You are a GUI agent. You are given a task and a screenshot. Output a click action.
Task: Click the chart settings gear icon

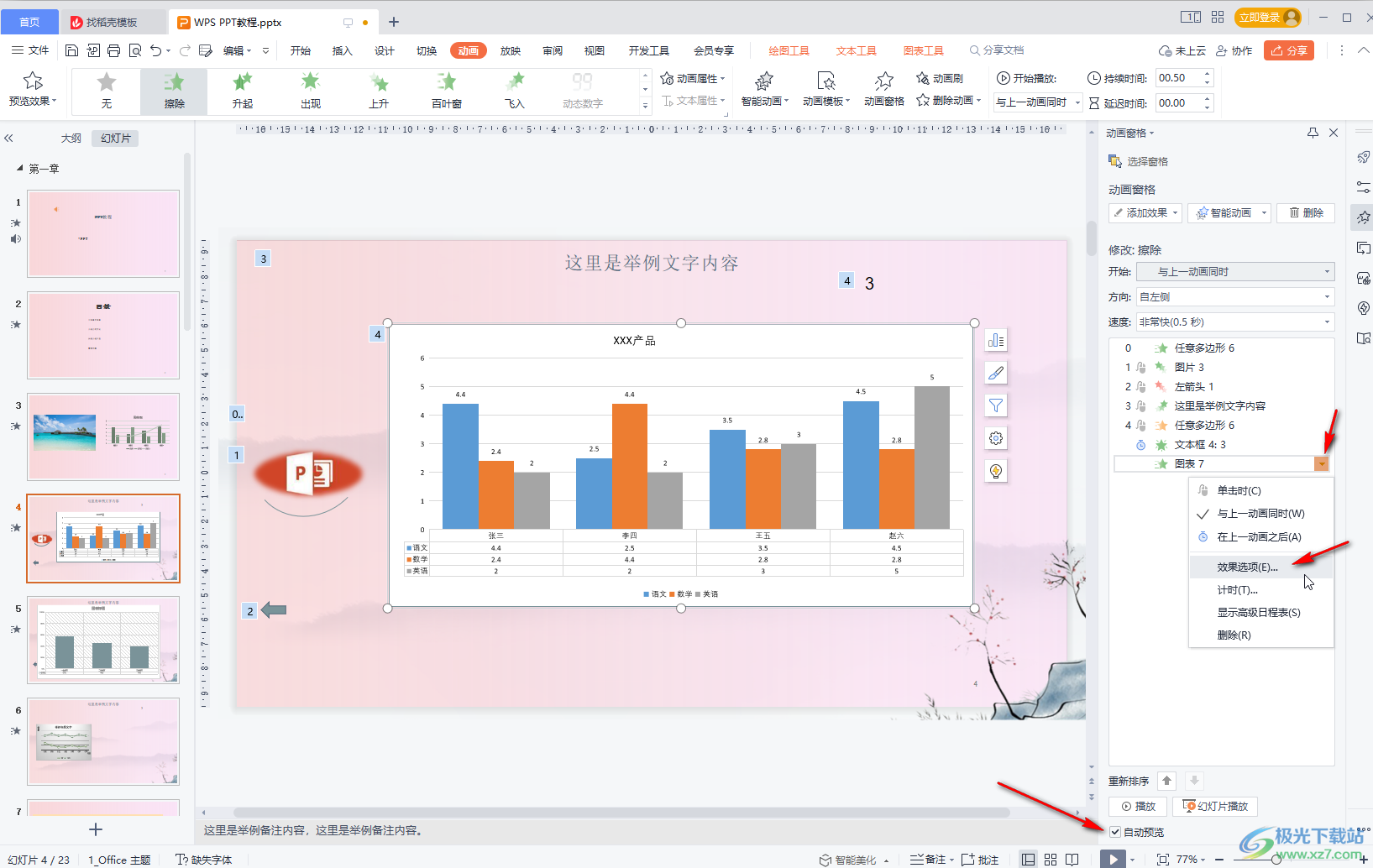pos(996,438)
